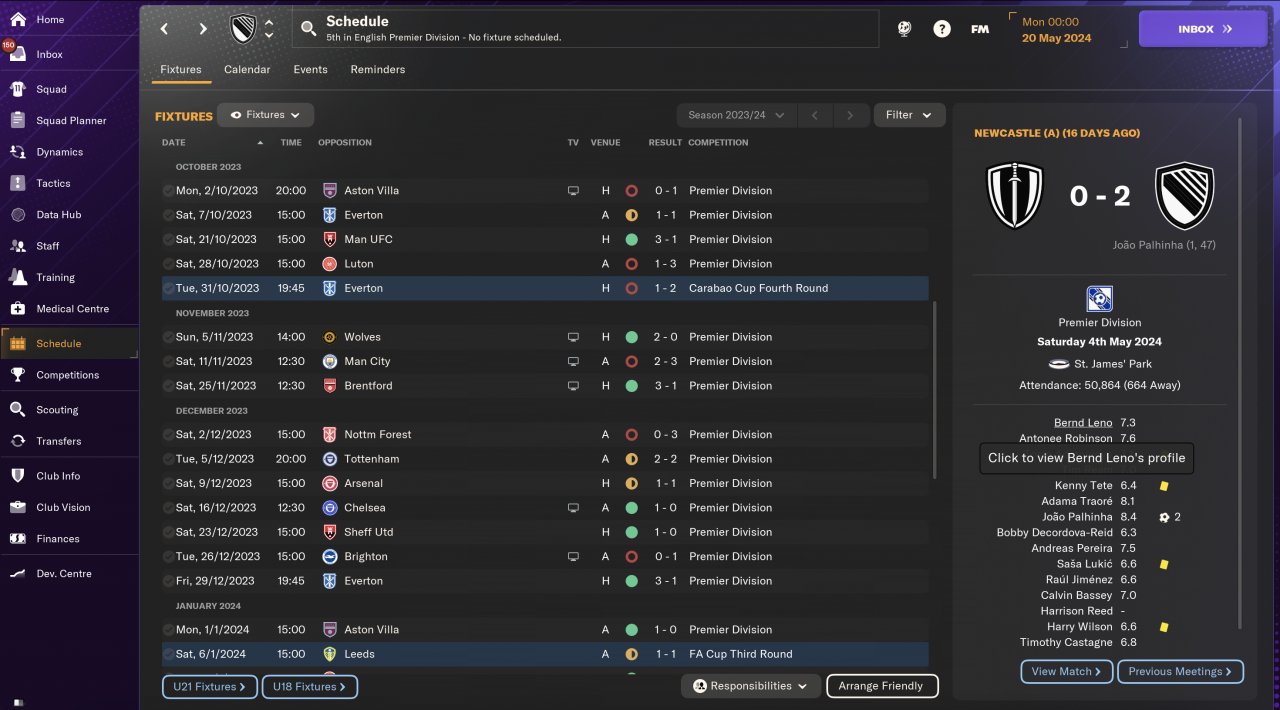The width and height of the screenshot is (1280, 710).
Task: Sort by the DATE column header
Action: (174, 142)
